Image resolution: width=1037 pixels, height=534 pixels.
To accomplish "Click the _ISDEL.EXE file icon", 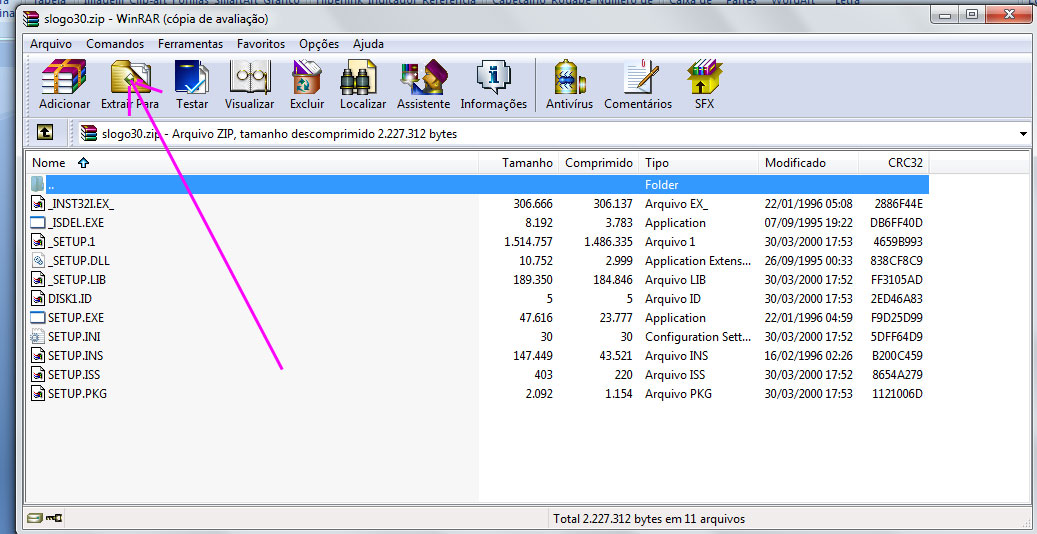I will pyautogui.click(x=38, y=223).
